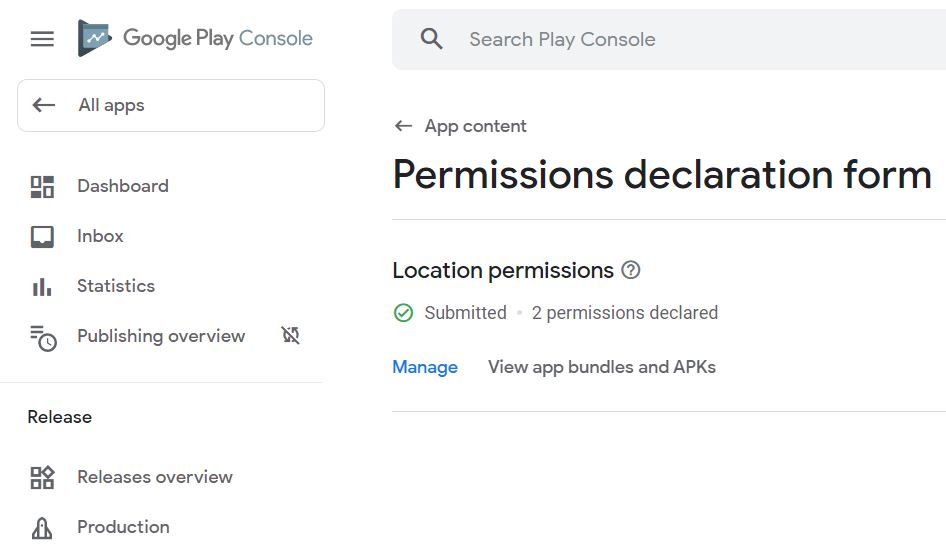
Task: Click the Dashboard grid icon
Action: [x=42, y=186]
